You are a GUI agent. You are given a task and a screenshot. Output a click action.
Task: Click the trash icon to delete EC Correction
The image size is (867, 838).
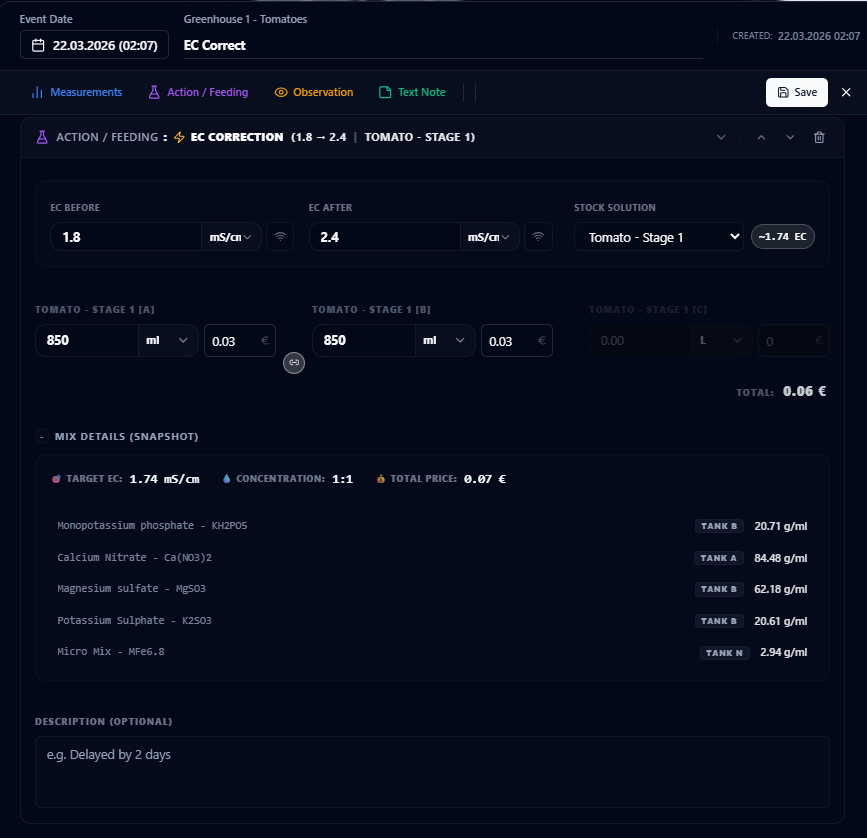pos(819,137)
